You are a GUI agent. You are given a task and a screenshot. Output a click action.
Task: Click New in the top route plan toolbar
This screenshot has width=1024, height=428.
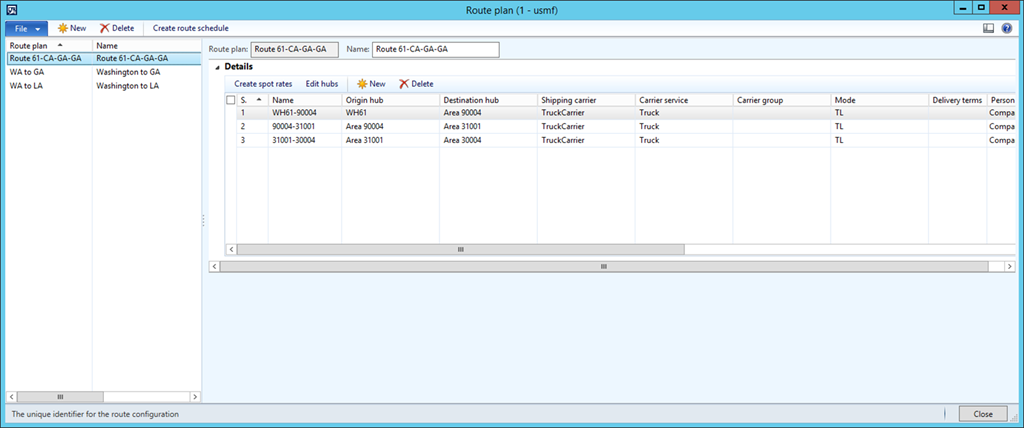point(70,28)
